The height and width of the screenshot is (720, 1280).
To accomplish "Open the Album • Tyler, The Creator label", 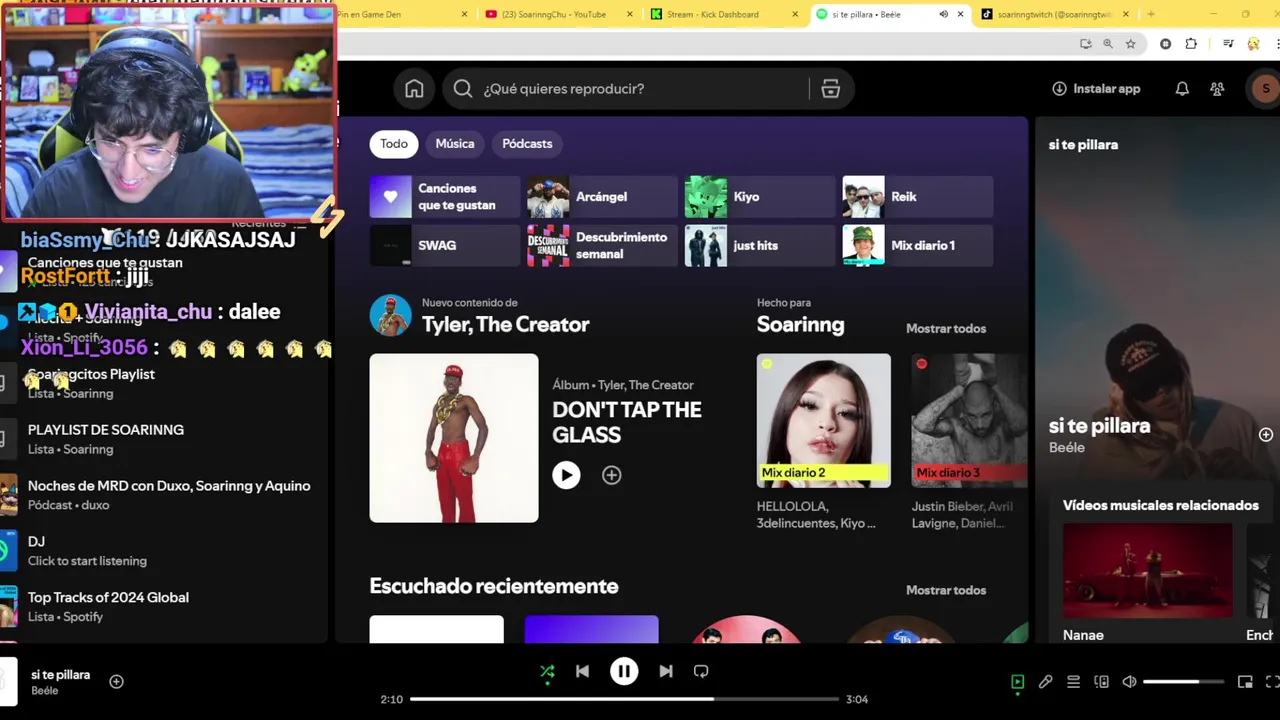I will point(623,385).
